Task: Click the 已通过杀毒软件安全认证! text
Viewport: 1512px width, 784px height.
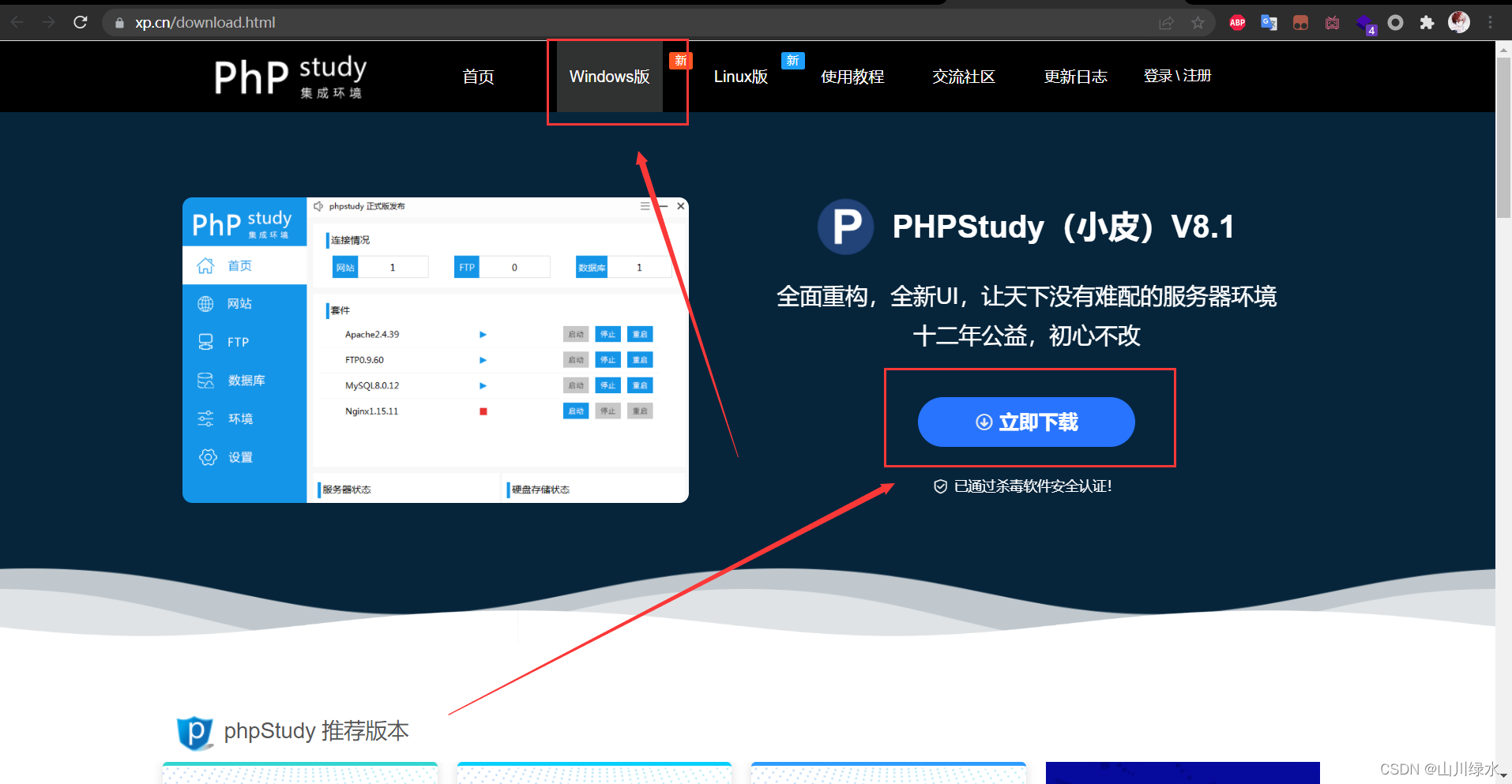Action: [x=1033, y=486]
